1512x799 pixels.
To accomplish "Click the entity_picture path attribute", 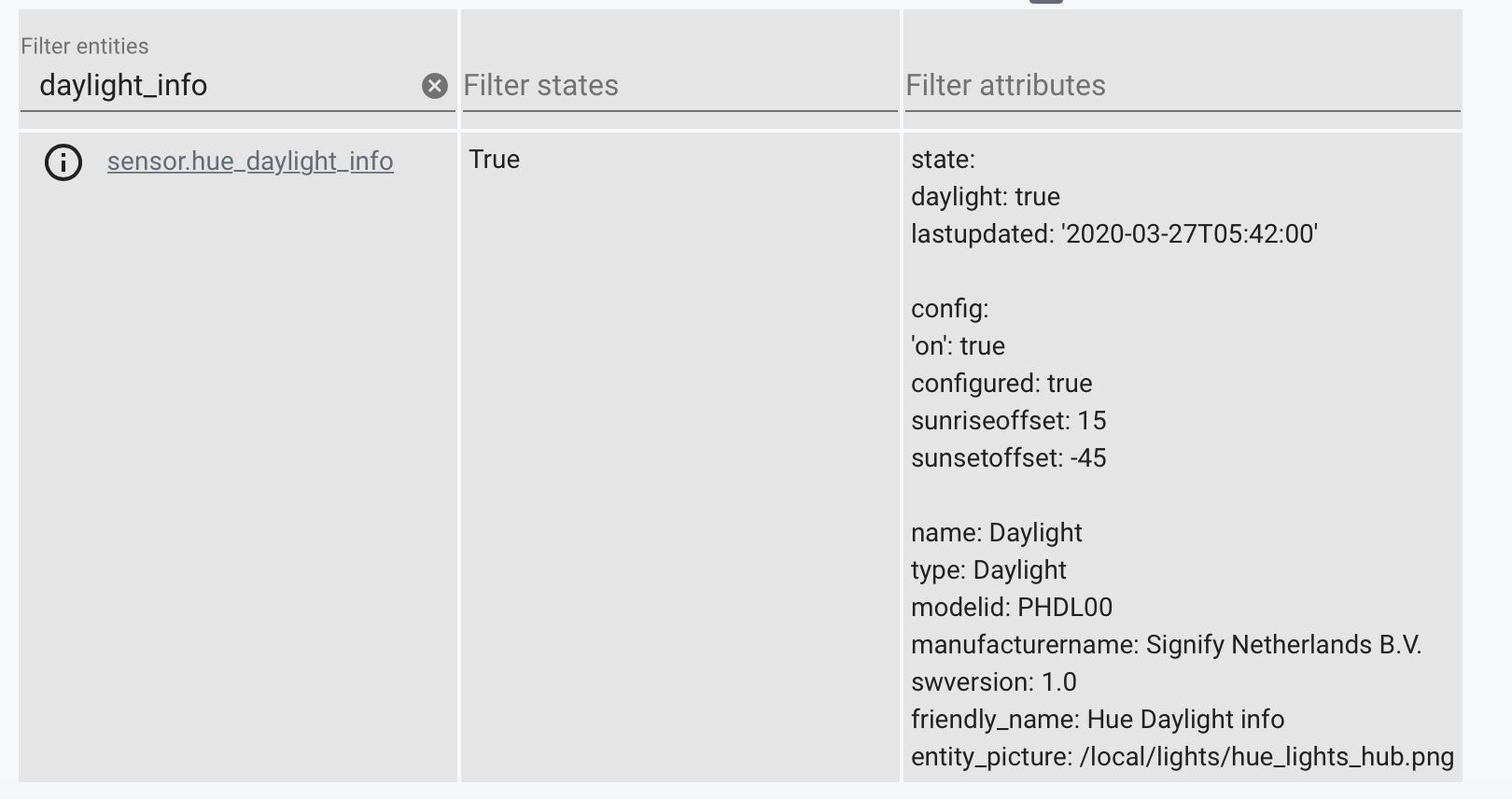I will 1182,757.
